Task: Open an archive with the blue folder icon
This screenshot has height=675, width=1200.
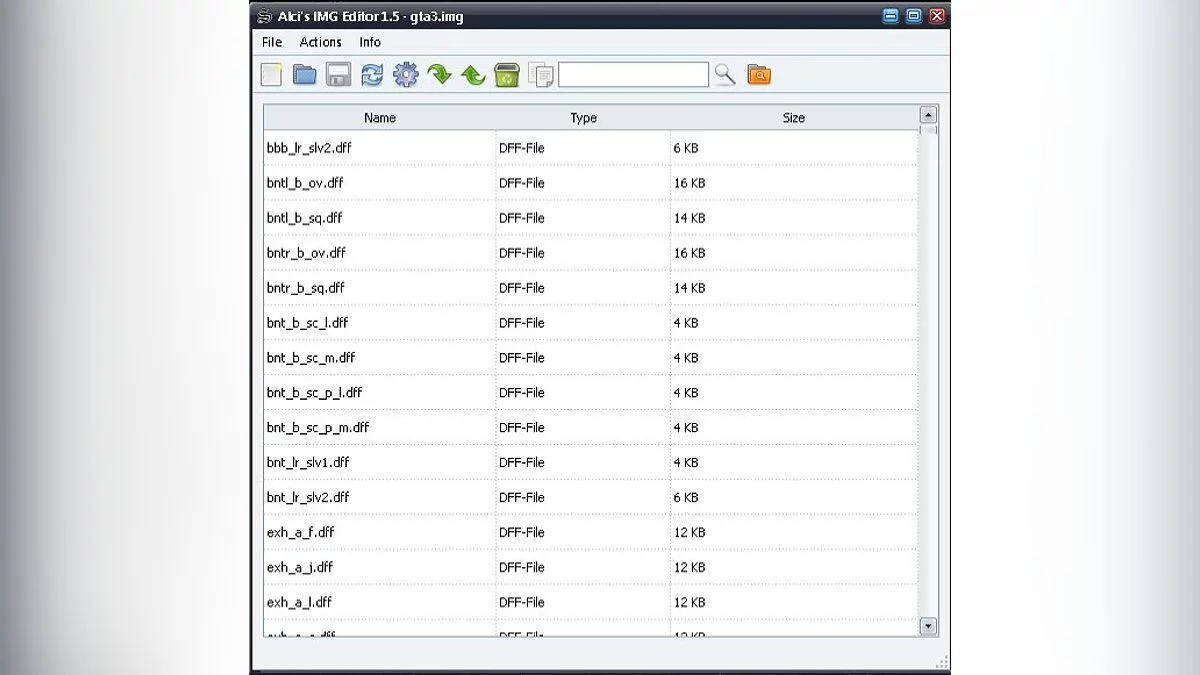Action: 304,75
